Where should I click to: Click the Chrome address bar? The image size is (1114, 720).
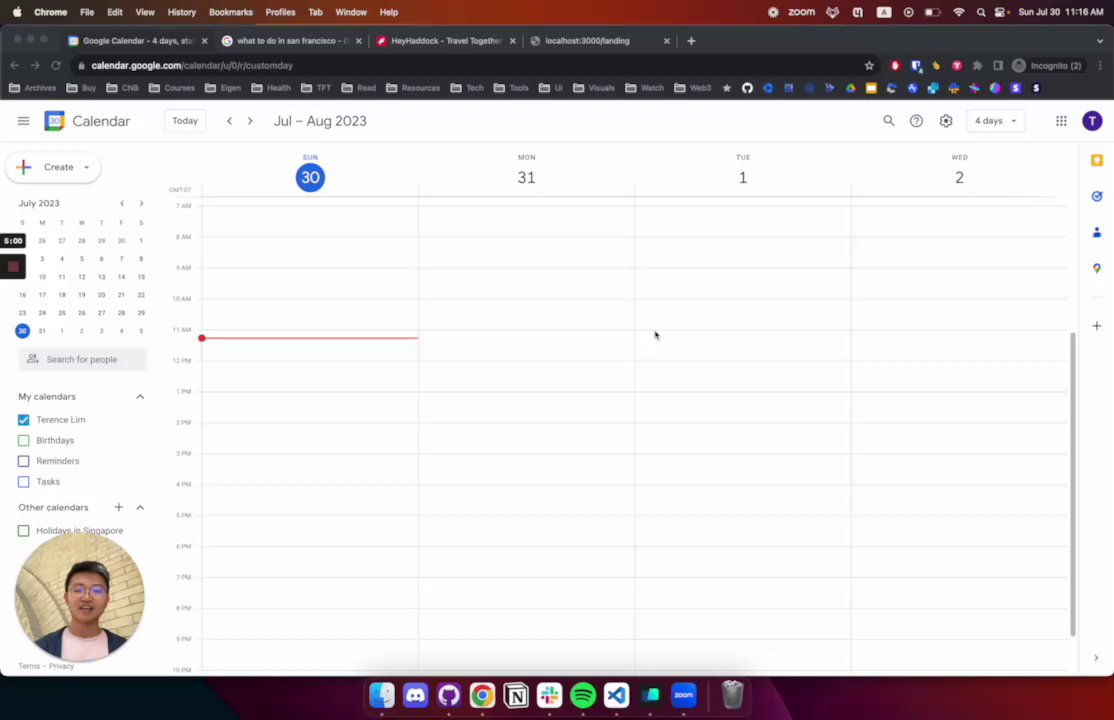[x=469, y=65]
